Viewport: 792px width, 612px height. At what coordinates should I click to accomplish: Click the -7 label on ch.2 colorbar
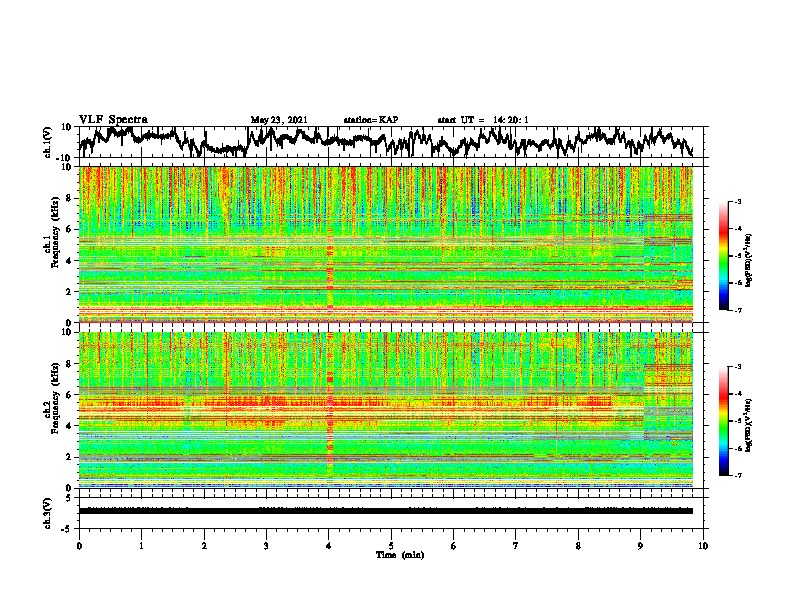click(x=738, y=475)
